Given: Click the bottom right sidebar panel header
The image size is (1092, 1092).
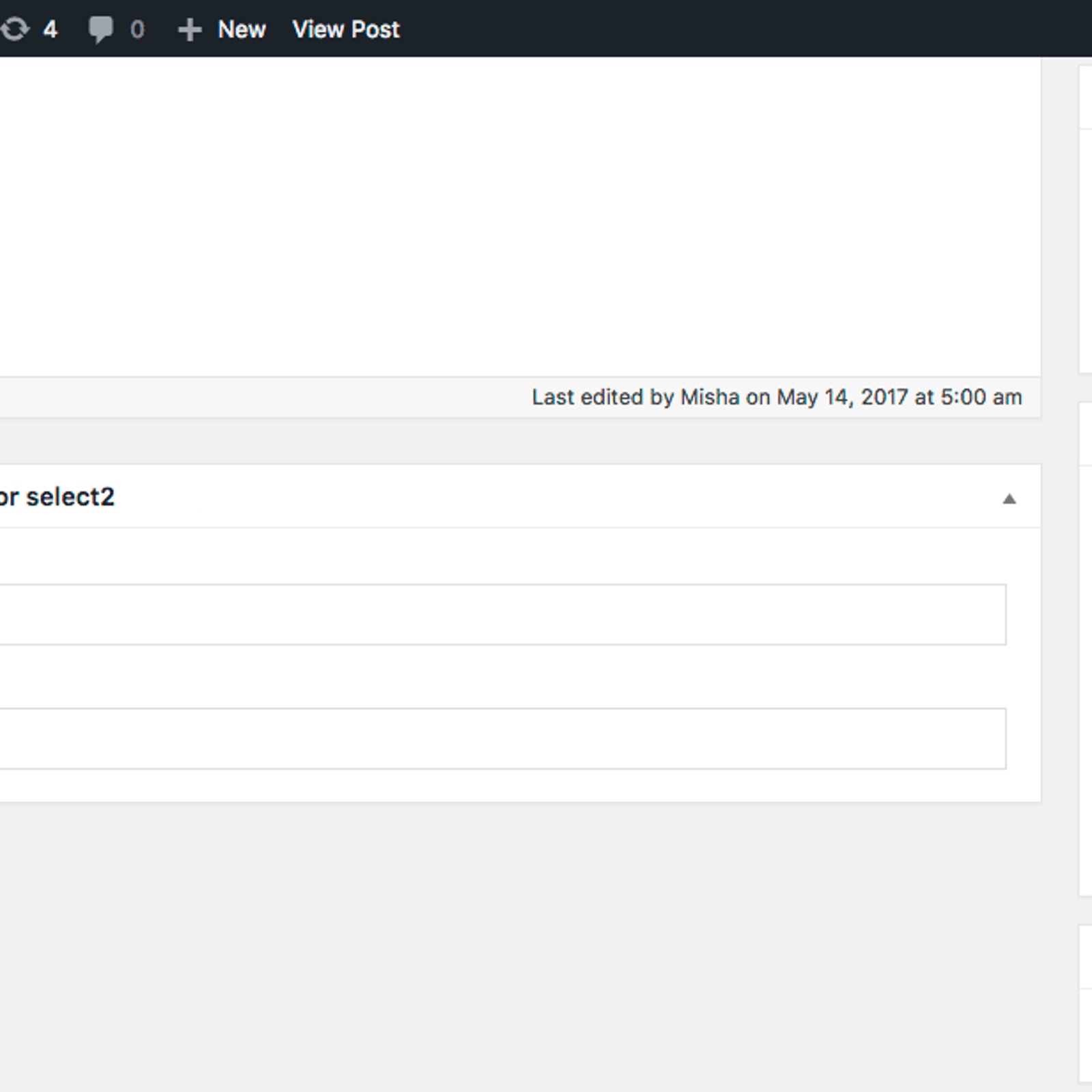Looking at the screenshot, I should point(1085,957).
